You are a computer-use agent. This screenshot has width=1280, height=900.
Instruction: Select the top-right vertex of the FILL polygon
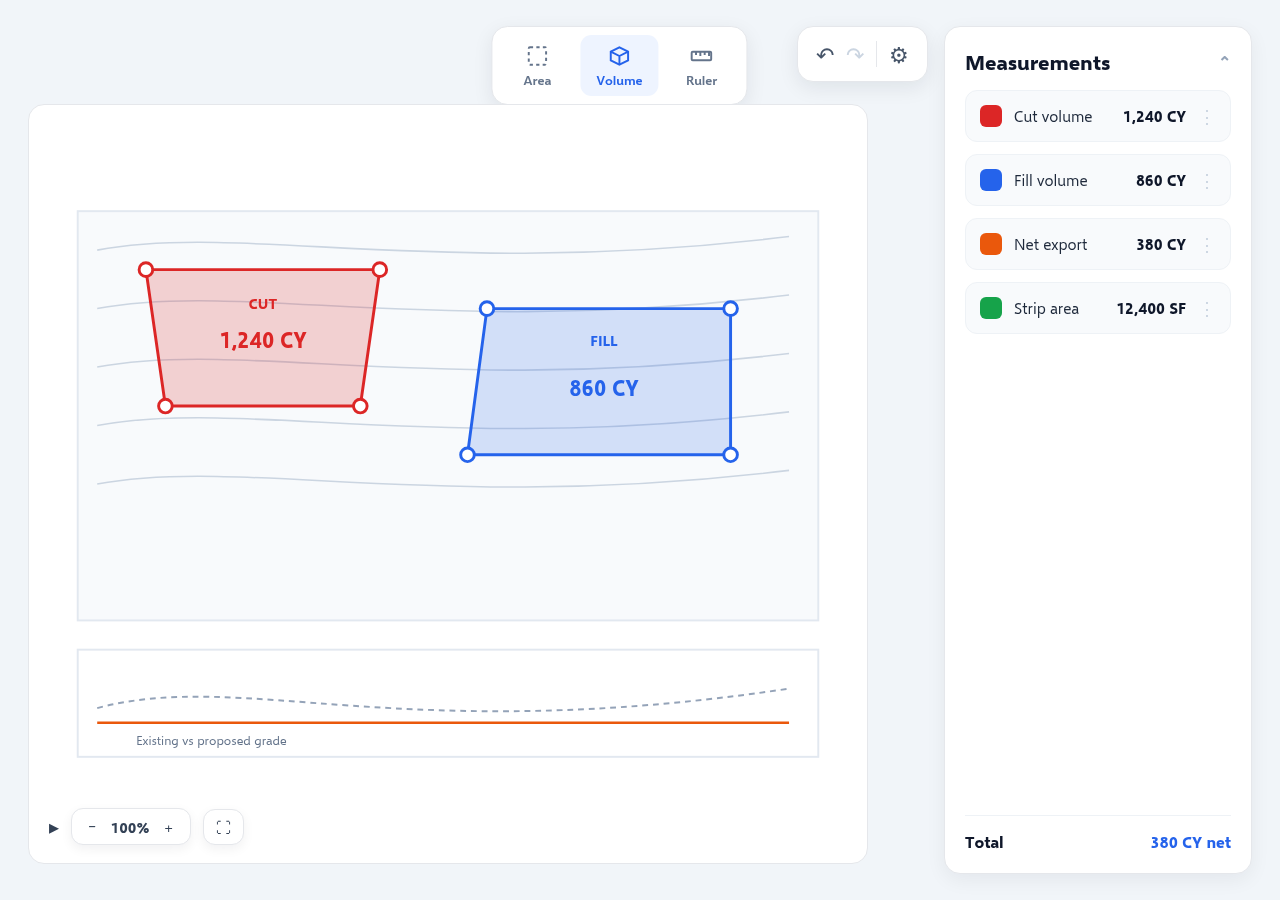730,308
